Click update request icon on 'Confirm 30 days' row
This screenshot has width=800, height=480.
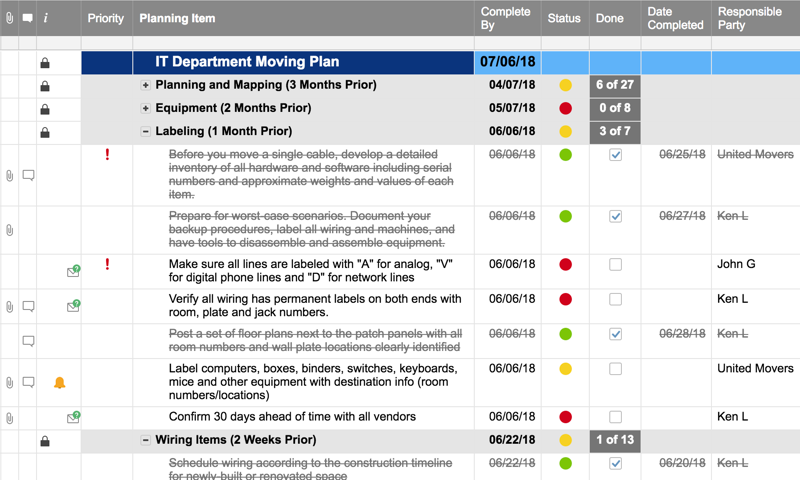(x=73, y=417)
